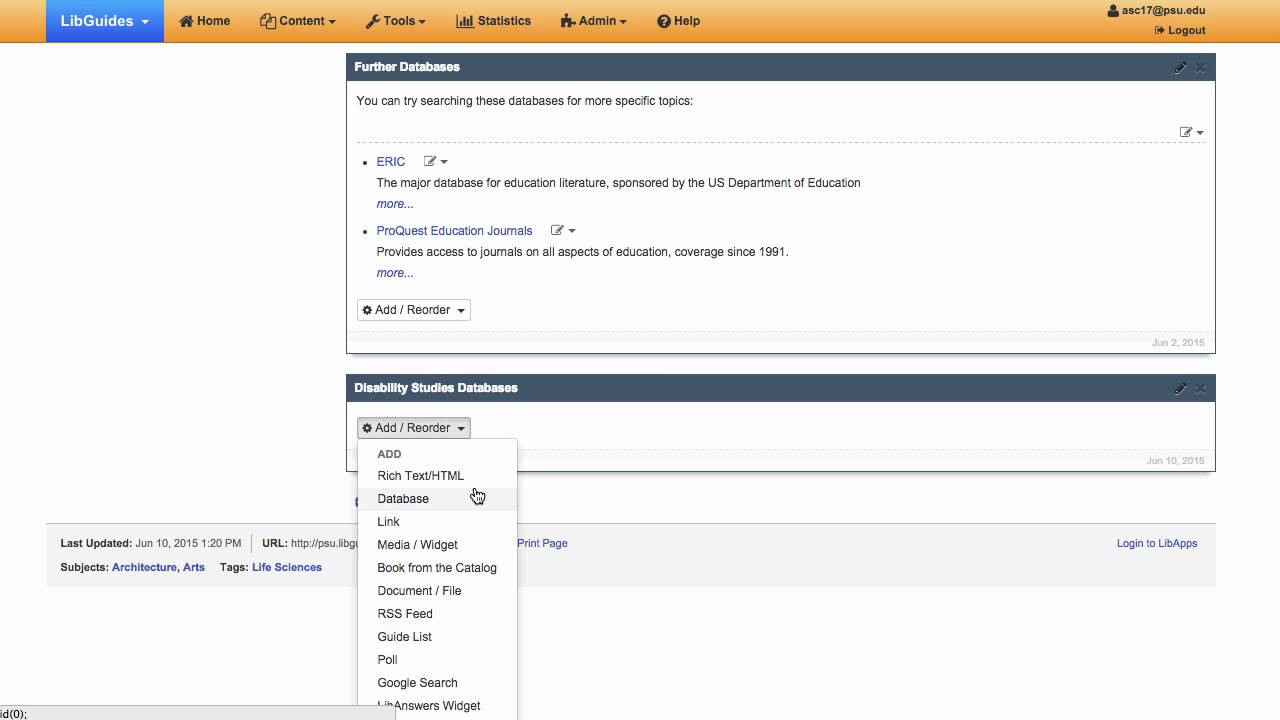1280x720 pixels.
Task: Click Login to LibApps link
Action: (1157, 544)
